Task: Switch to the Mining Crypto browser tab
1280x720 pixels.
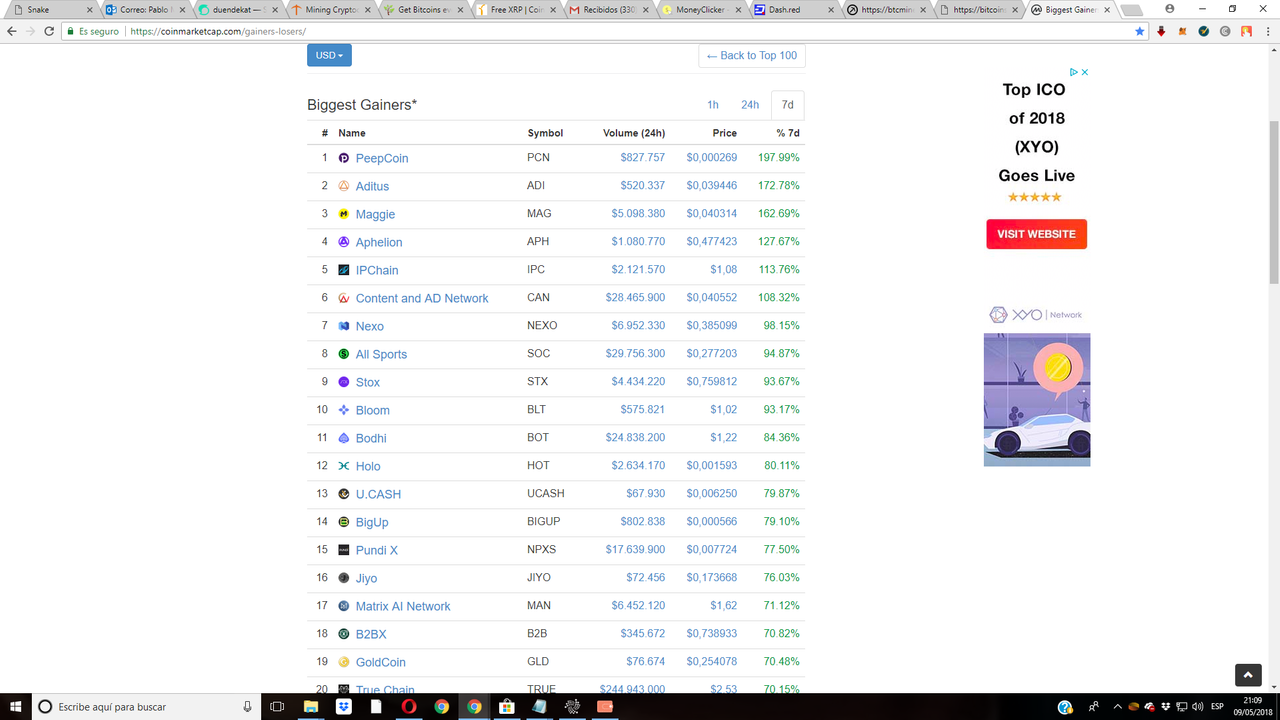Action: click(x=331, y=9)
